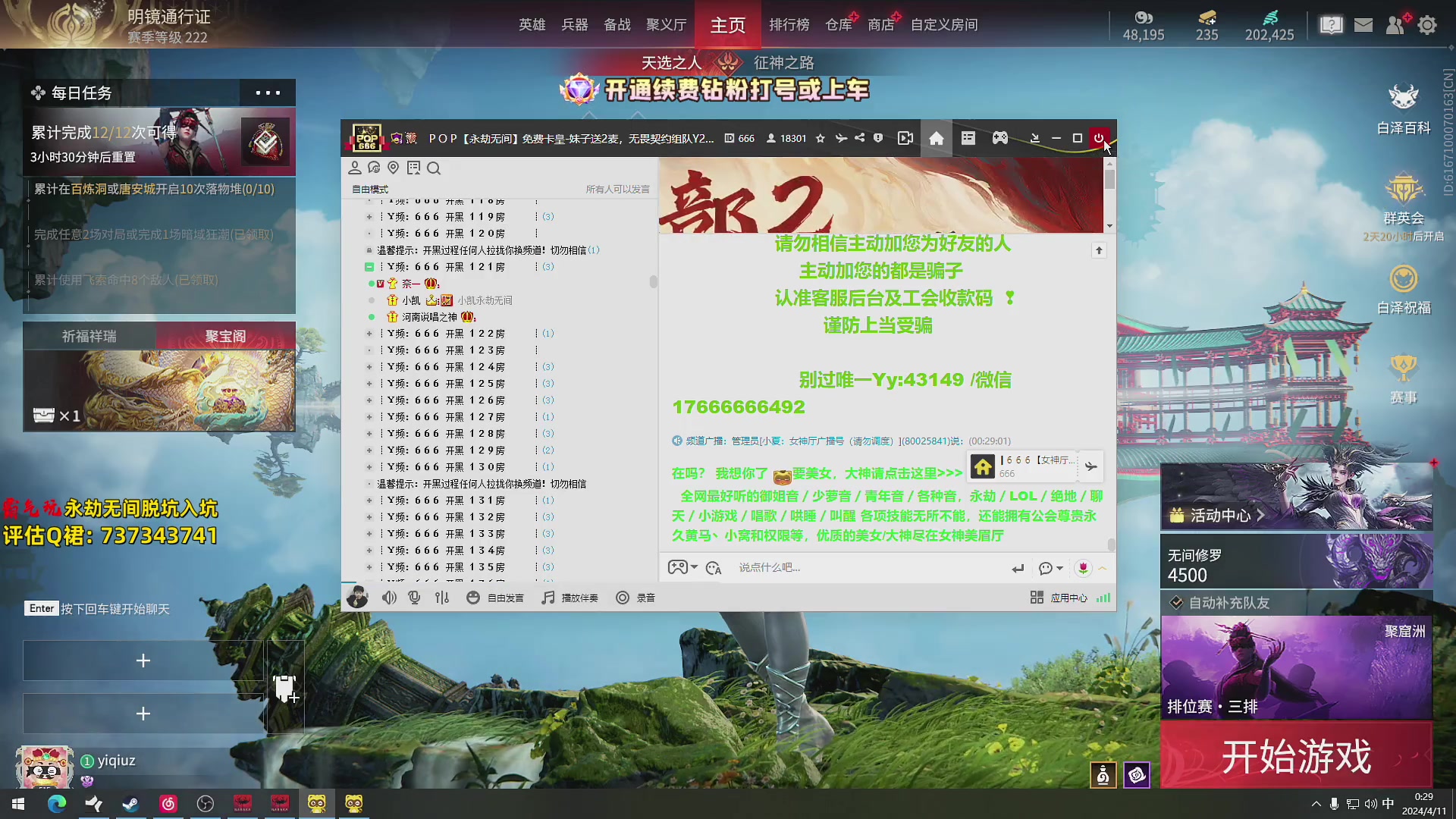The width and height of the screenshot is (1456, 819).
Task: Click the YY headset support icon
Action: [x=373, y=168]
